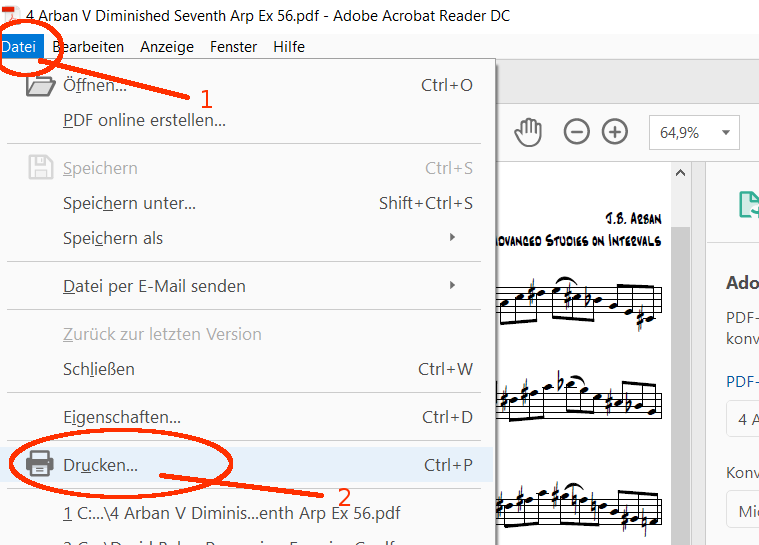Viewport: 759px width, 545px height.
Task: Open the 64,9% zoom level dropdown
Action: coord(694,132)
